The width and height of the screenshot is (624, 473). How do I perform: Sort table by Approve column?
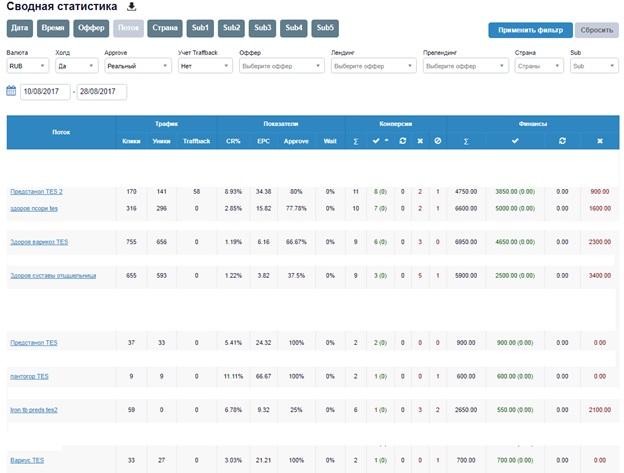click(x=296, y=141)
